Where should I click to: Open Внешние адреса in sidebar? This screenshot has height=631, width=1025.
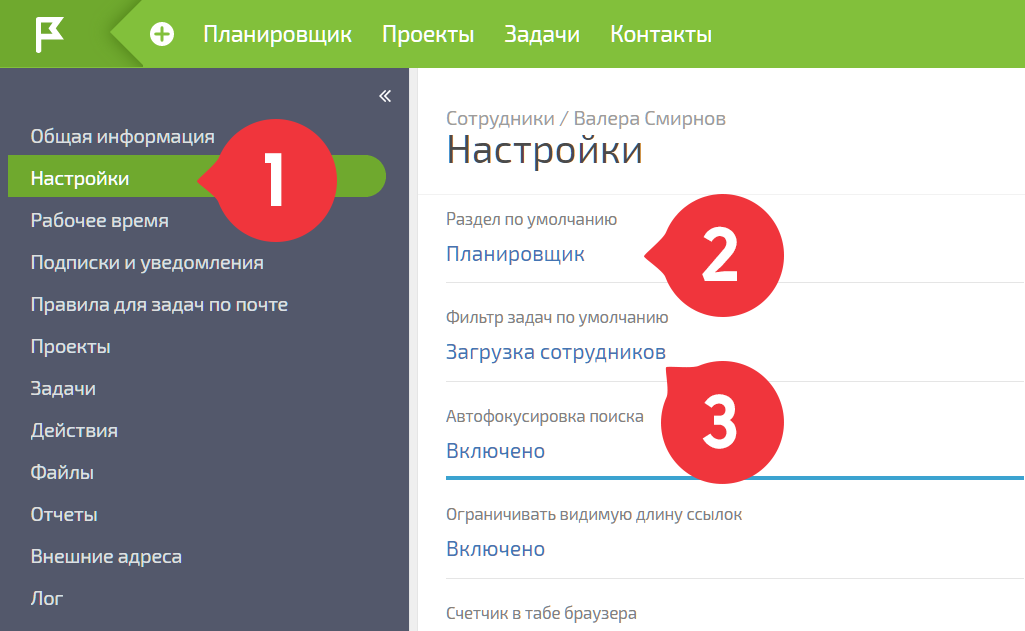click(x=106, y=556)
